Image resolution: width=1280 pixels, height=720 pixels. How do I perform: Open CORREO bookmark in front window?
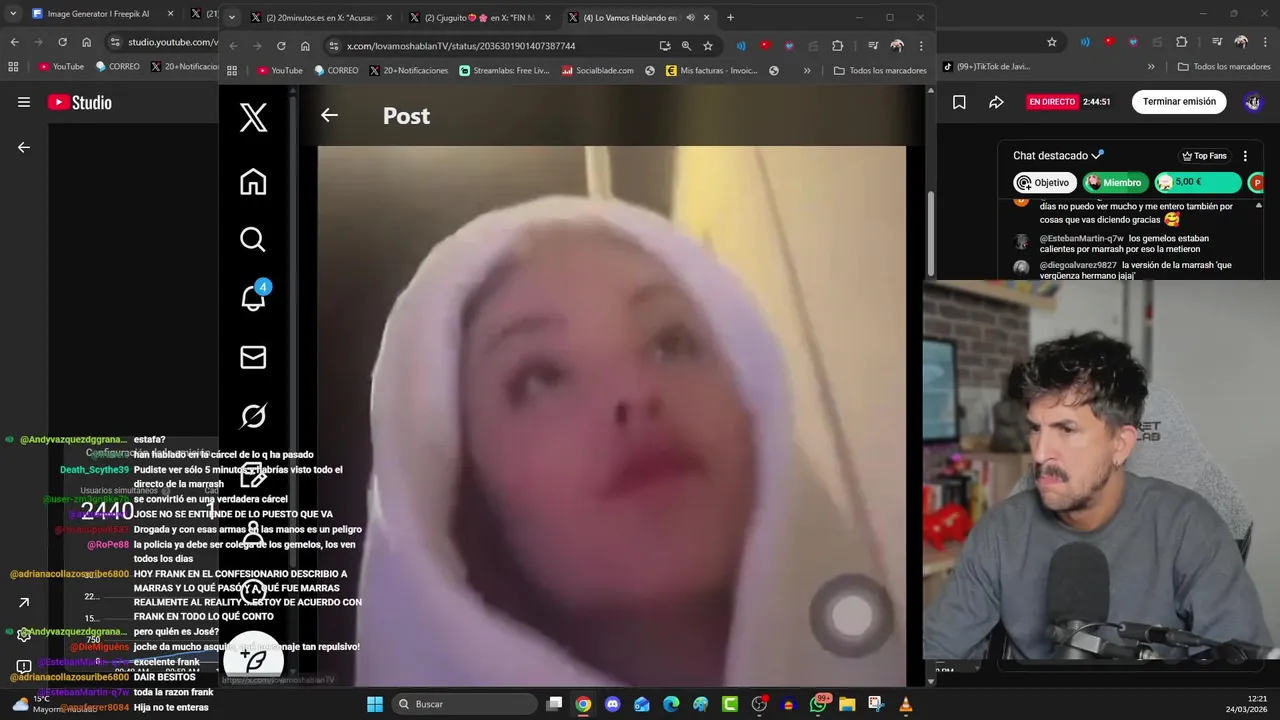point(336,71)
